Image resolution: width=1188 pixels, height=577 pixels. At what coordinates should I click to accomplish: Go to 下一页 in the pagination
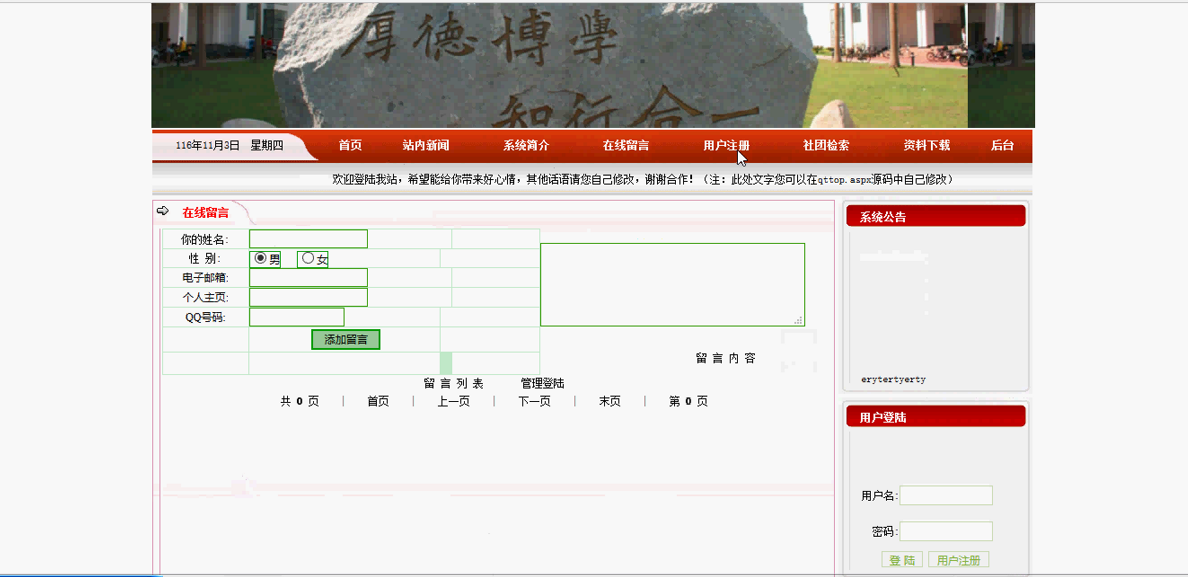coord(534,401)
